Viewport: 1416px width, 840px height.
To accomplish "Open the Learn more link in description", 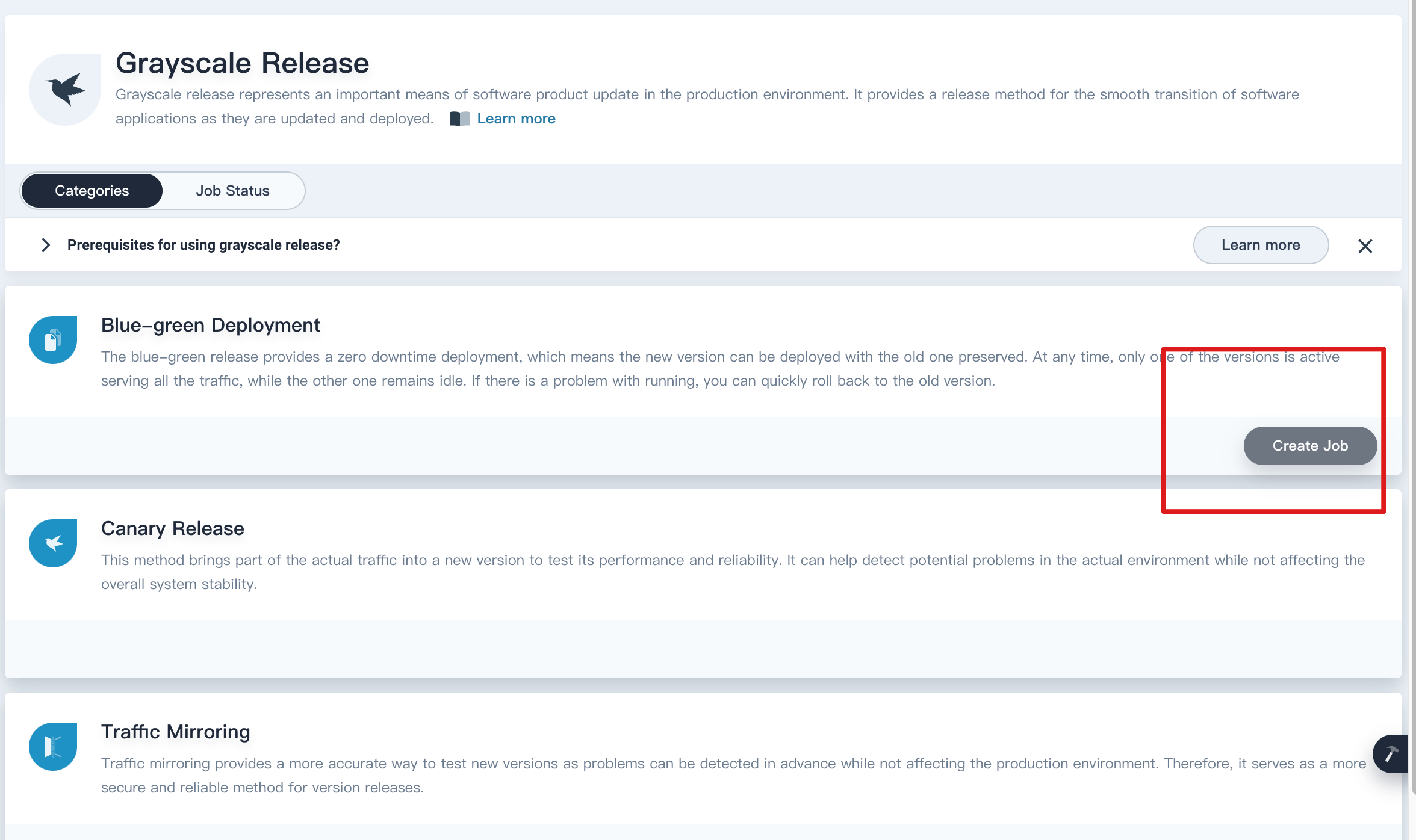I will (516, 119).
